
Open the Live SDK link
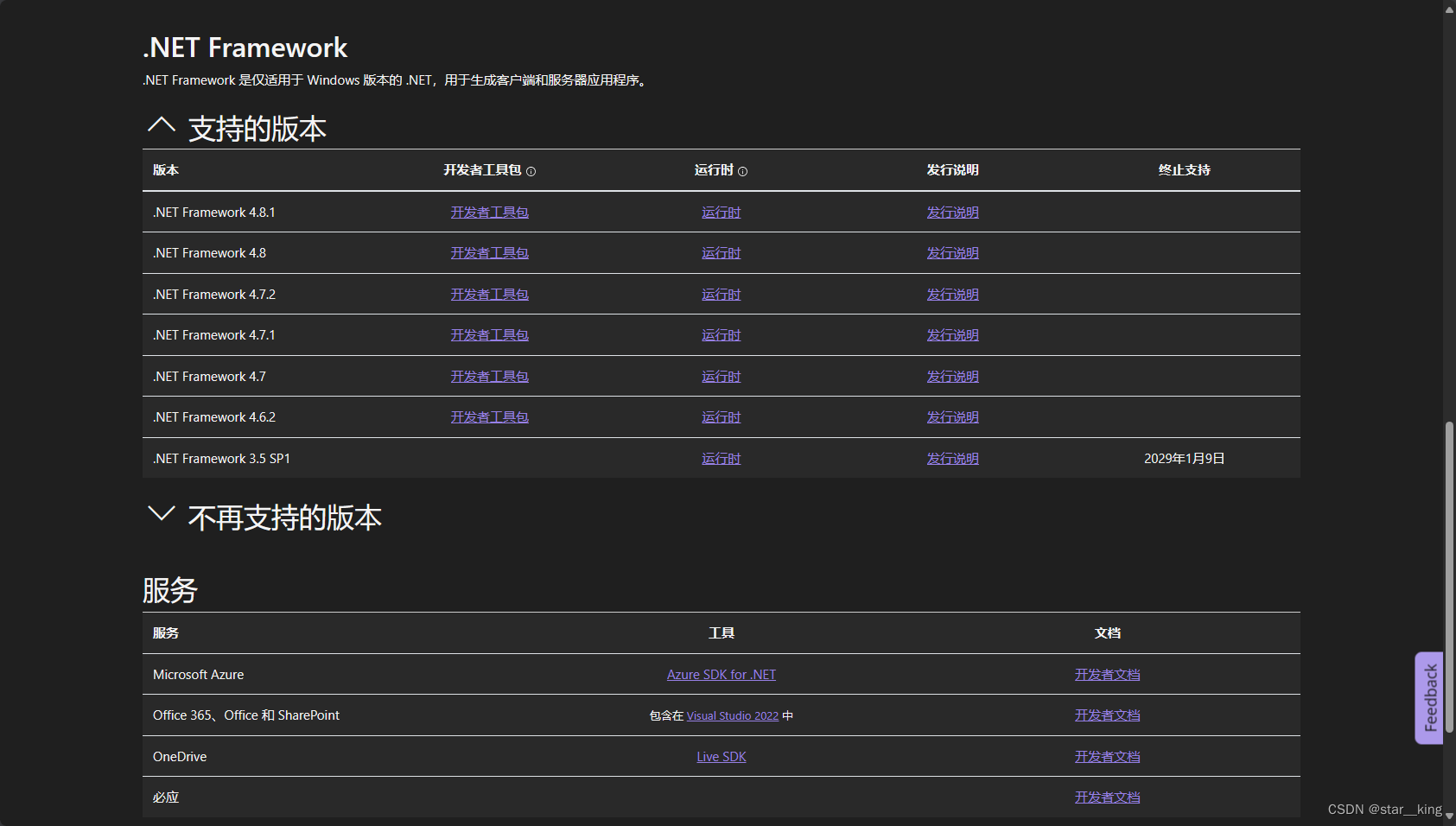[722, 757]
